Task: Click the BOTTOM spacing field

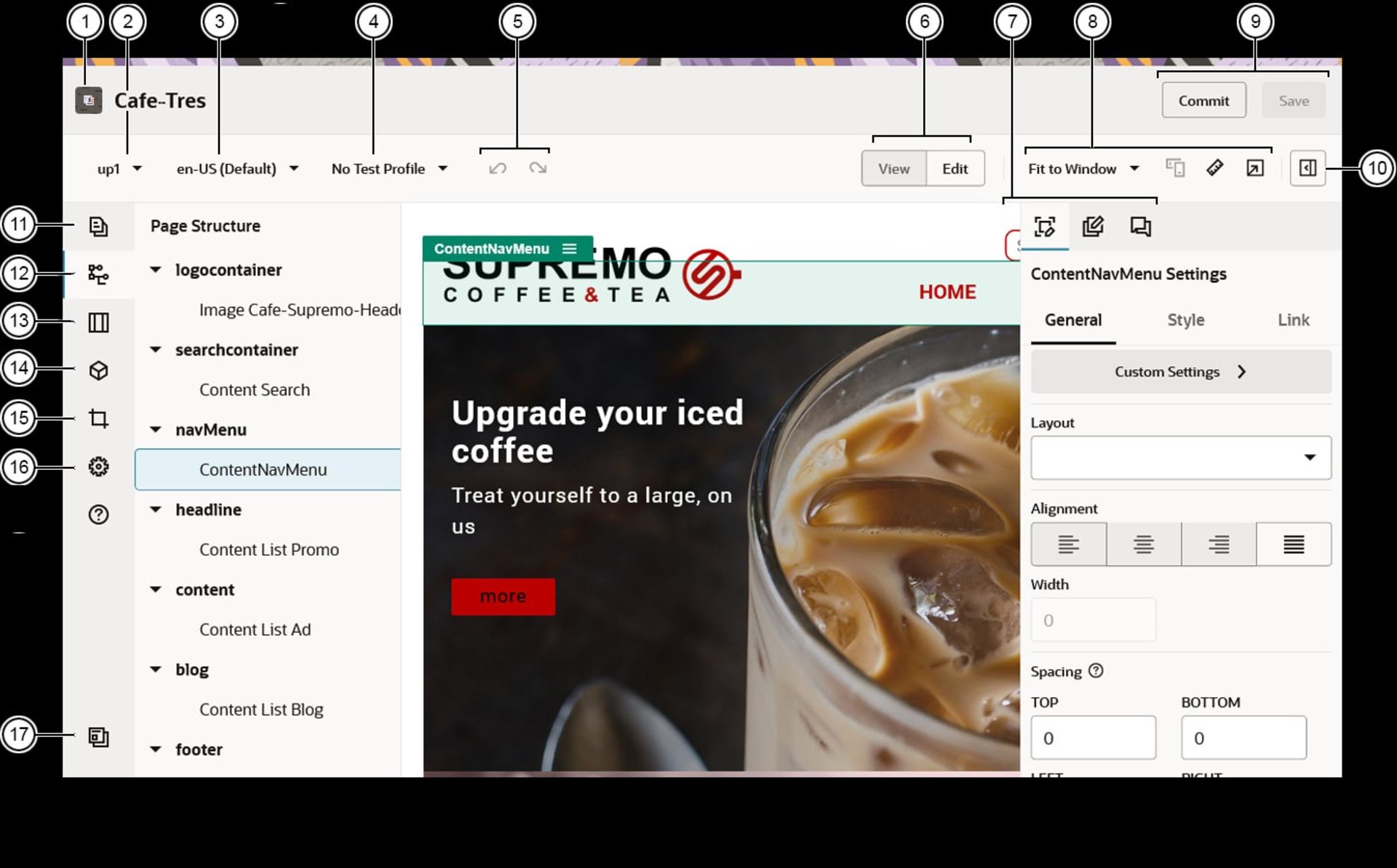Action: click(1243, 738)
